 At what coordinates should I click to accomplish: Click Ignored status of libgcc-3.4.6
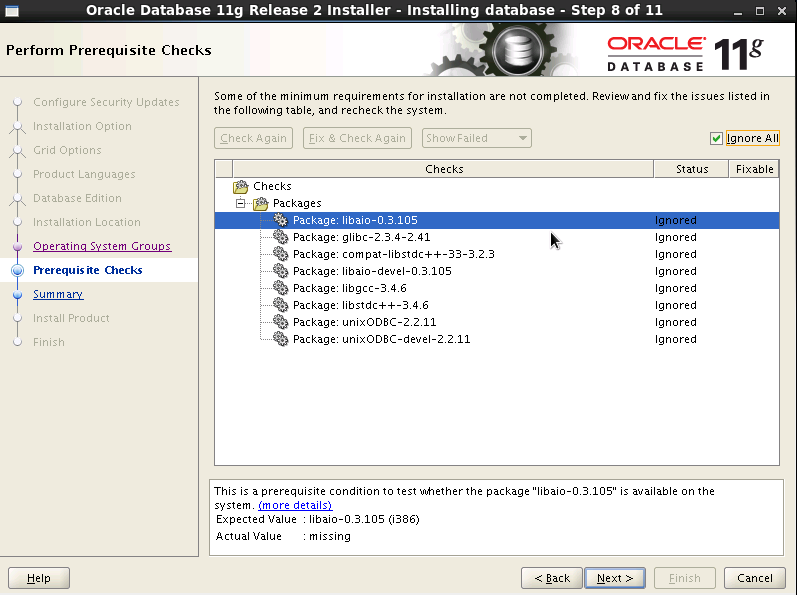[676, 288]
